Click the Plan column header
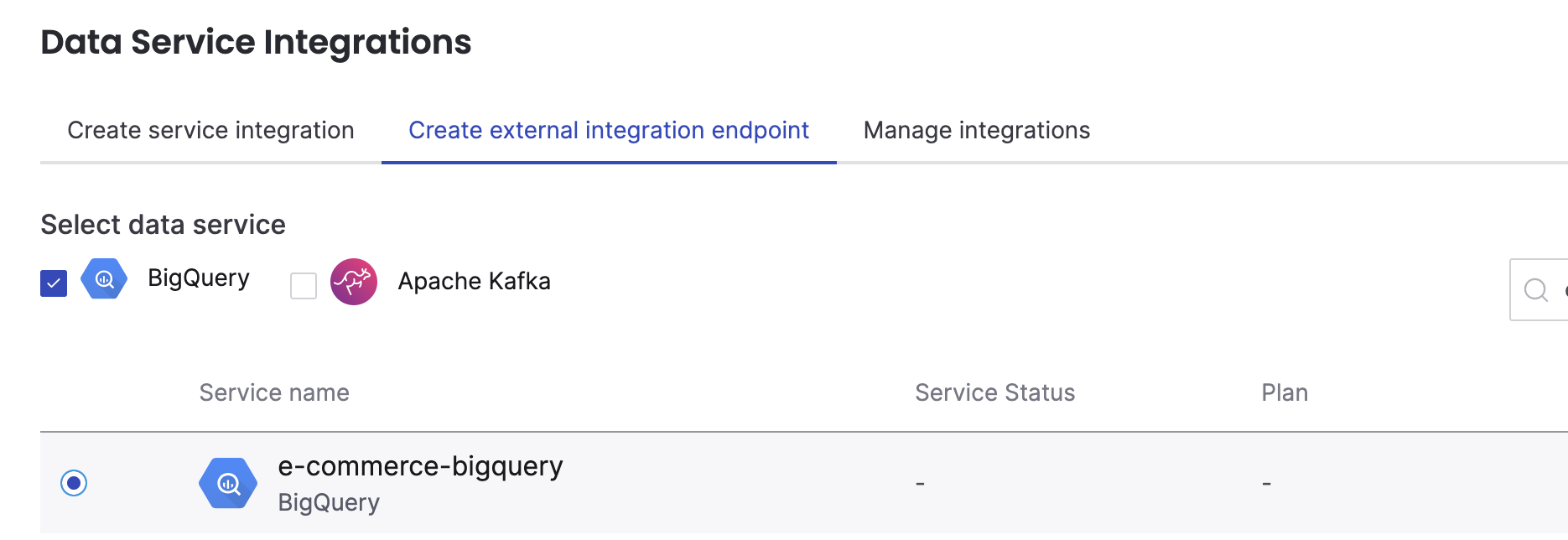The width and height of the screenshot is (1568, 540). (x=1284, y=392)
